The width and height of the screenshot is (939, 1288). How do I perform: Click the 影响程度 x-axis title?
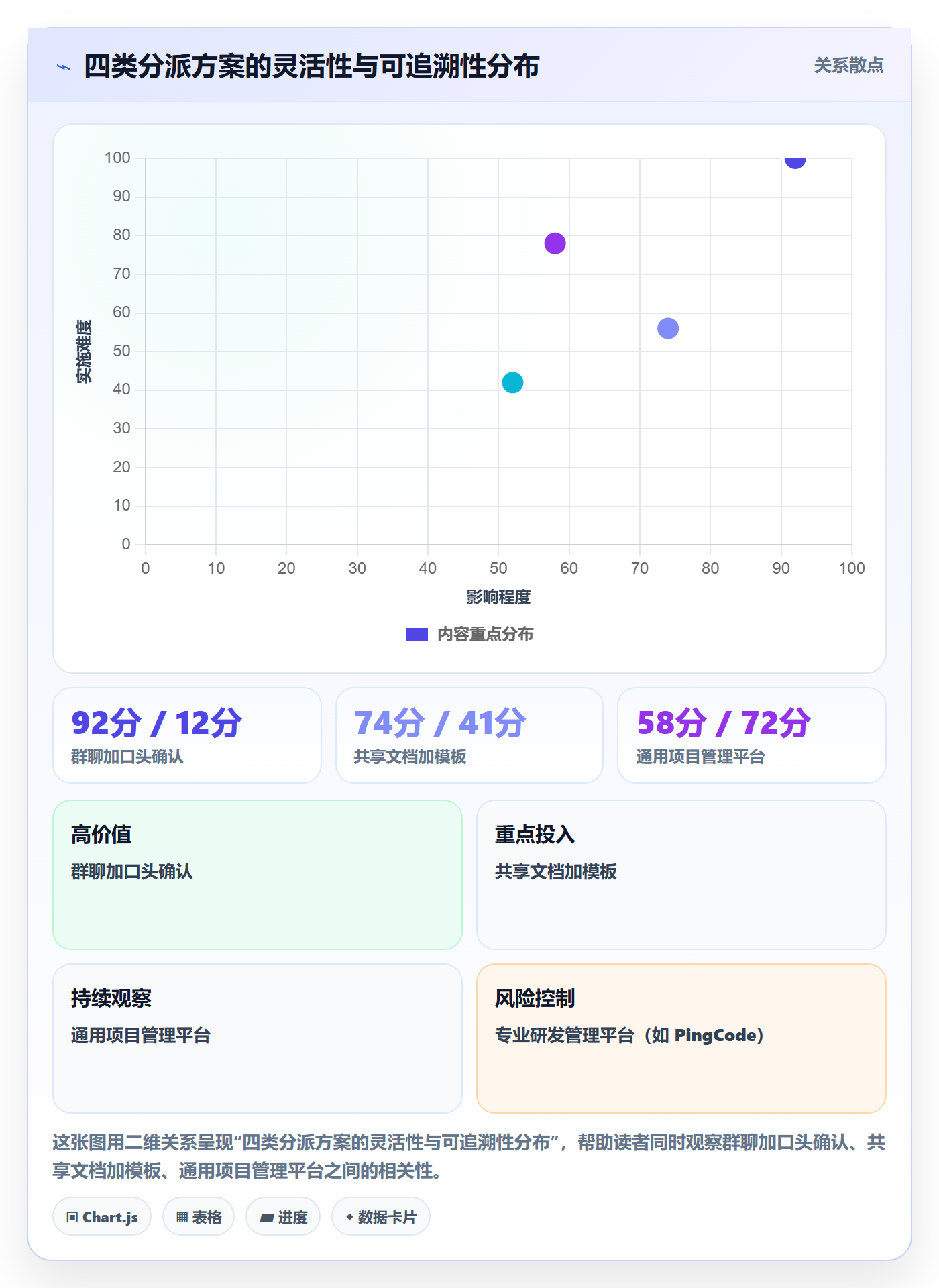498,597
